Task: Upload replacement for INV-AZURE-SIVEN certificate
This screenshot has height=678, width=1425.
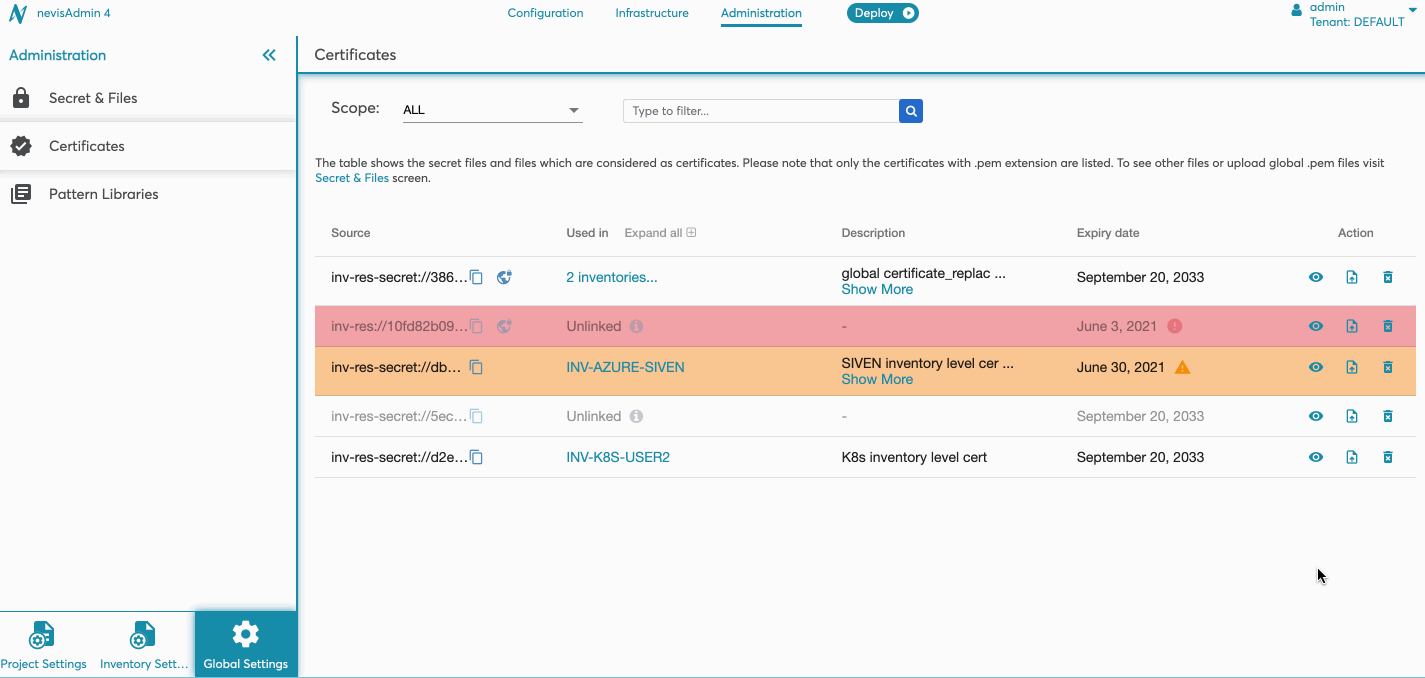Action: coord(1351,367)
